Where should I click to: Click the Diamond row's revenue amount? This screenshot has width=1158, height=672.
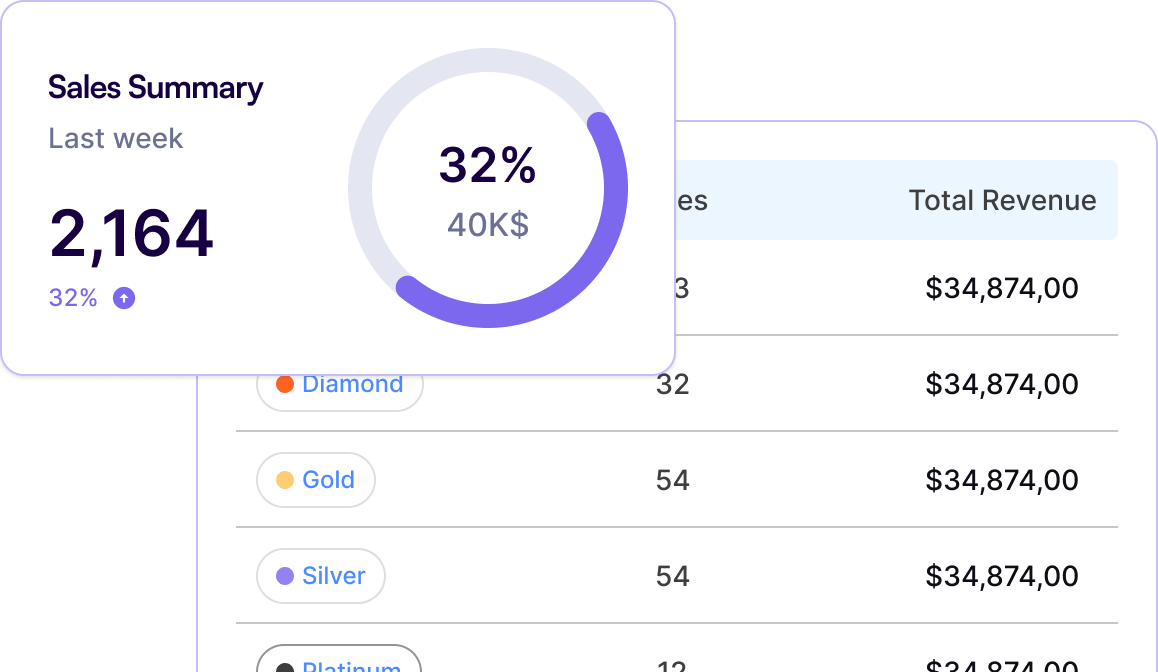[x=1002, y=384]
